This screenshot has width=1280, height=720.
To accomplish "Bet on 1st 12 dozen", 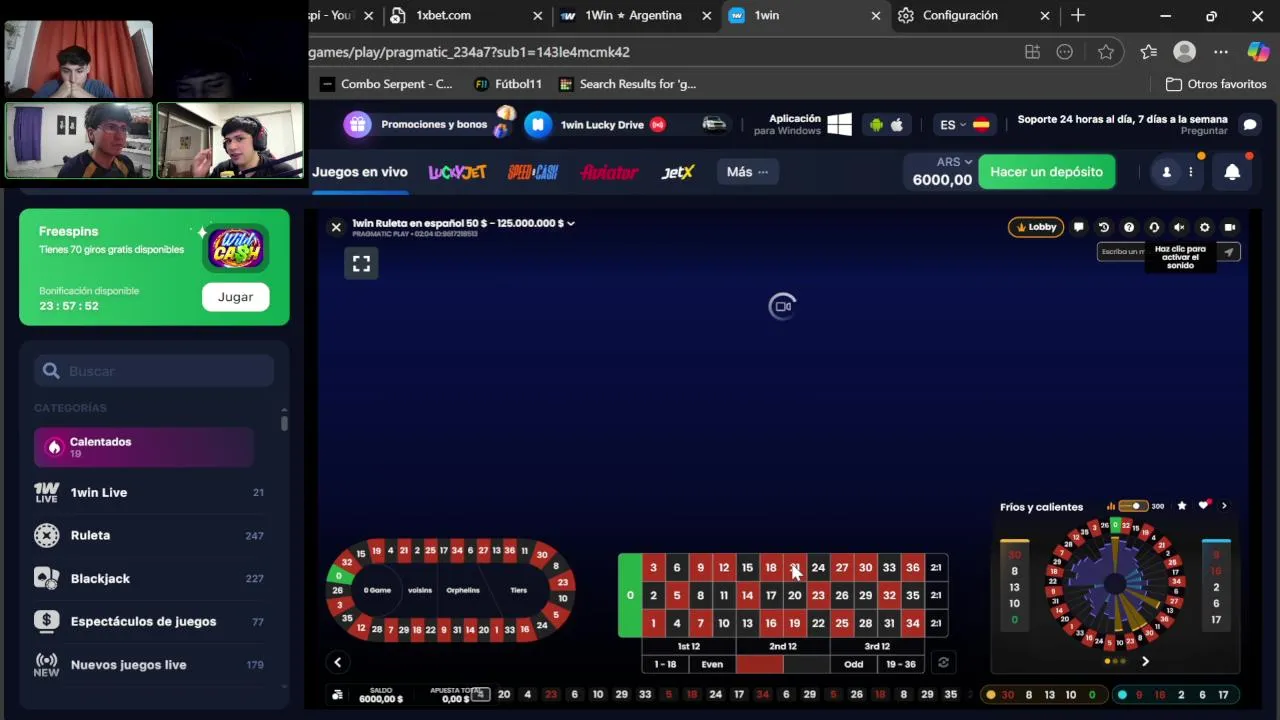I will point(688,646).
